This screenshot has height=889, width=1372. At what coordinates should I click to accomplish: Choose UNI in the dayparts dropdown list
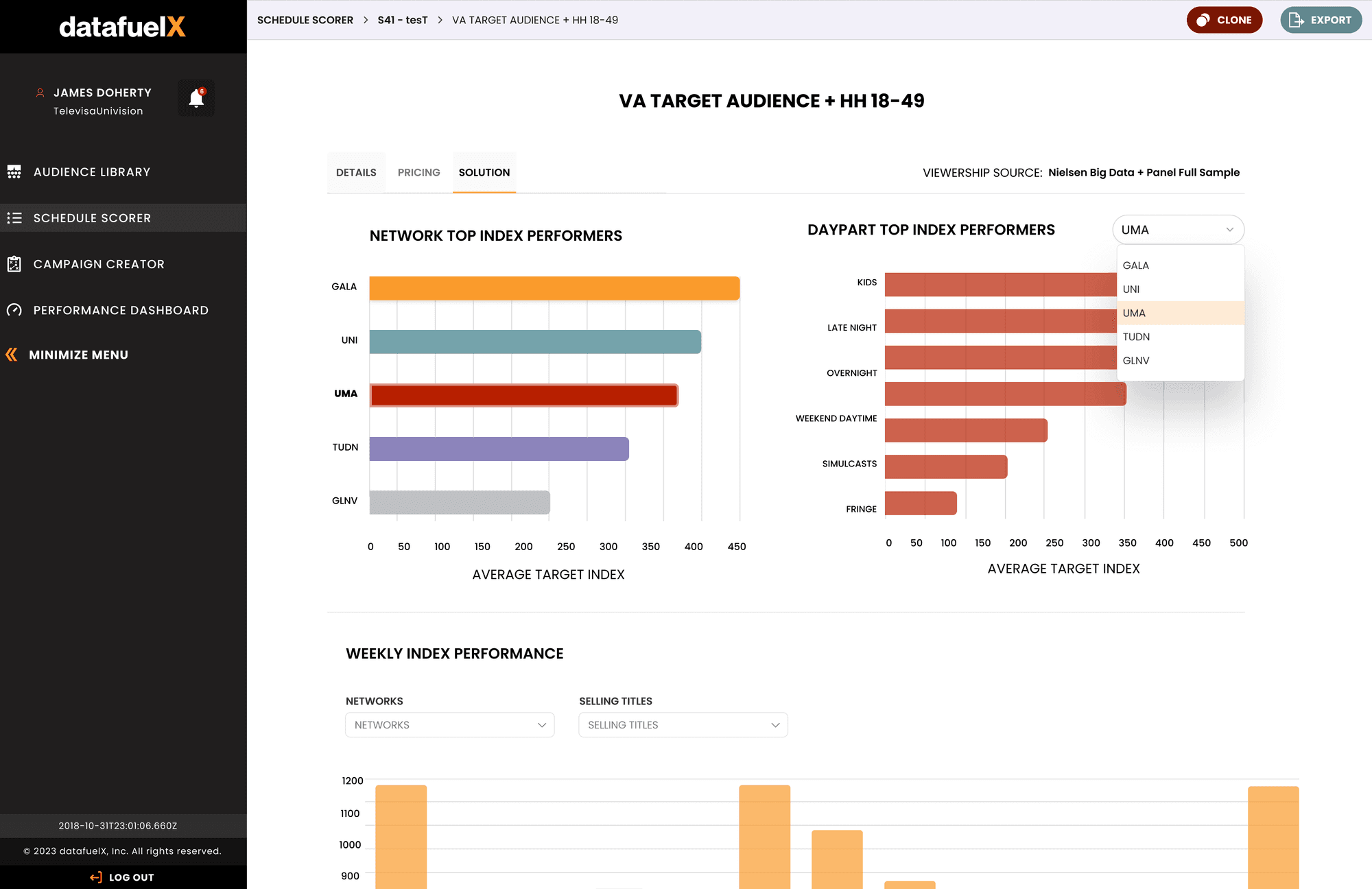tap(1180, 289)
